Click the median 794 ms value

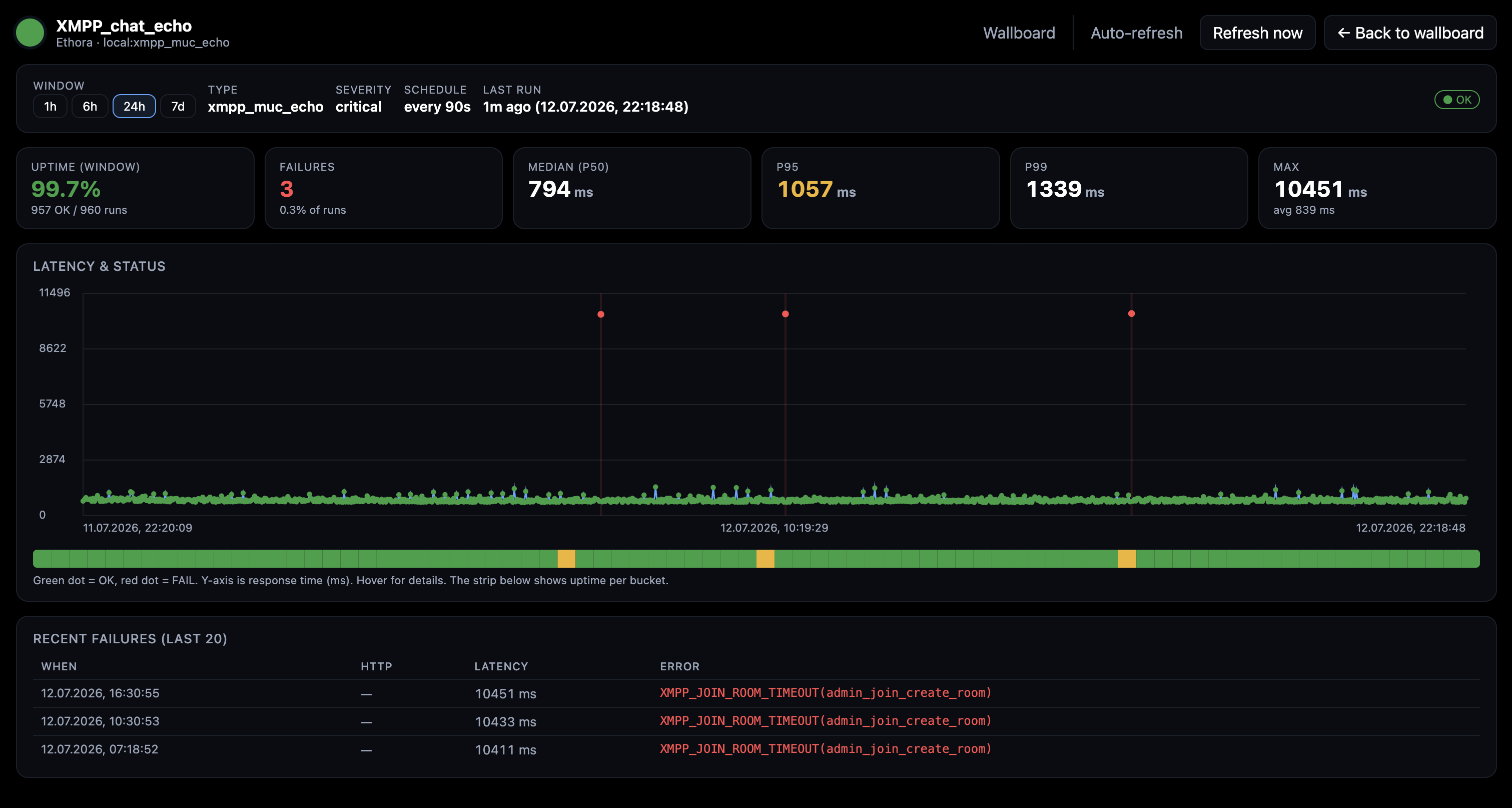[560, 189]
